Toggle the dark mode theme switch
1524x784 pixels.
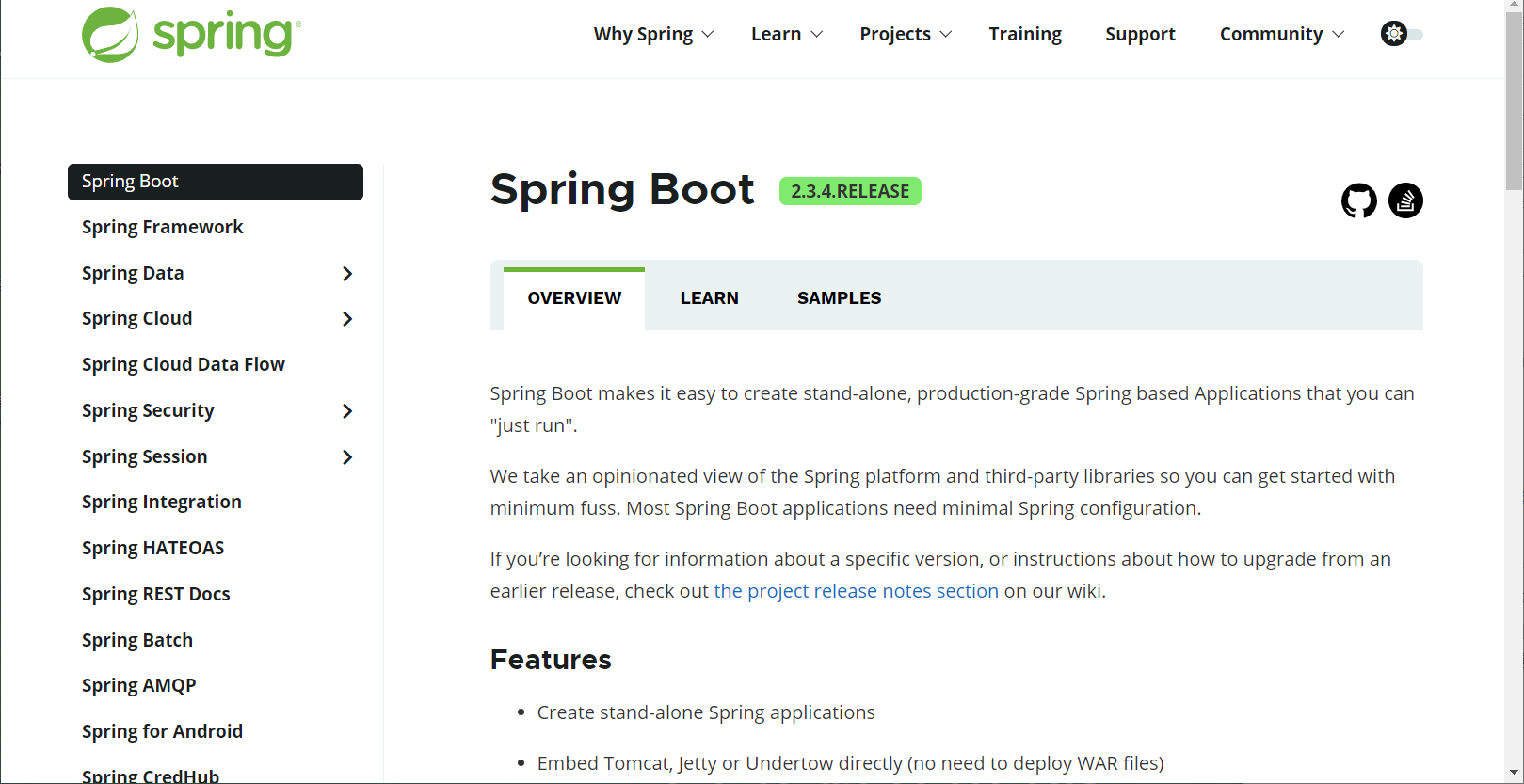(x=1402, y=34)
